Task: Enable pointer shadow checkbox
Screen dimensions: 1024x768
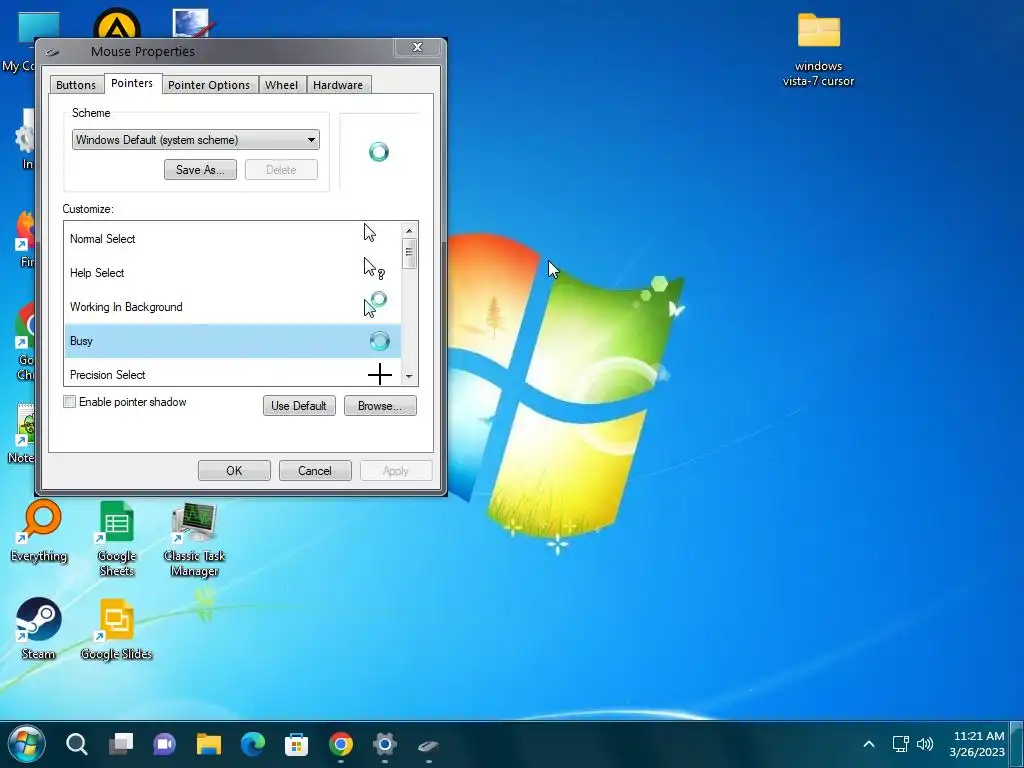Action: tap(70, 402)
